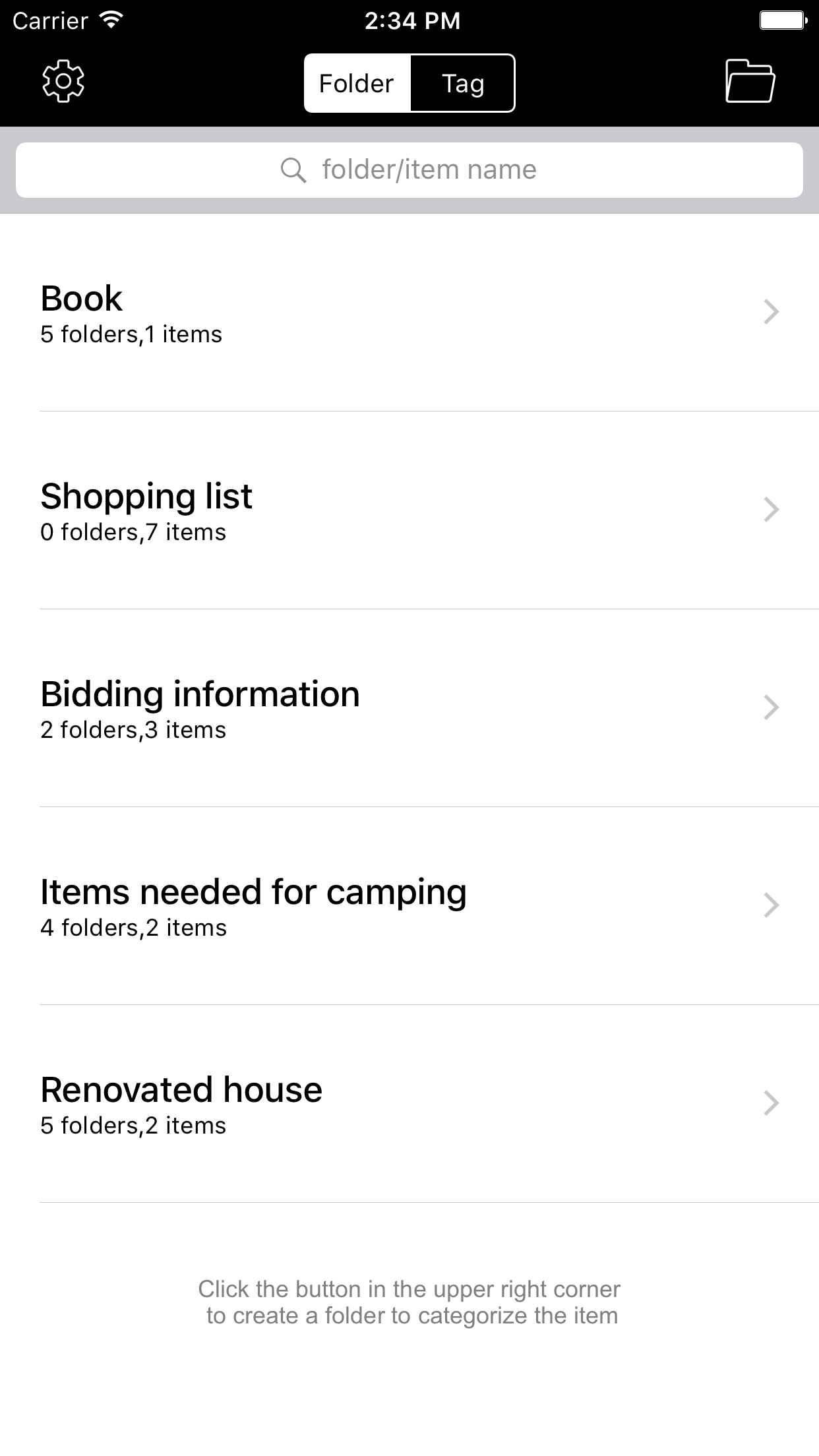Focus the folder/item name search field
Viewport: 819px width, 1456px height.
[429, 170]
